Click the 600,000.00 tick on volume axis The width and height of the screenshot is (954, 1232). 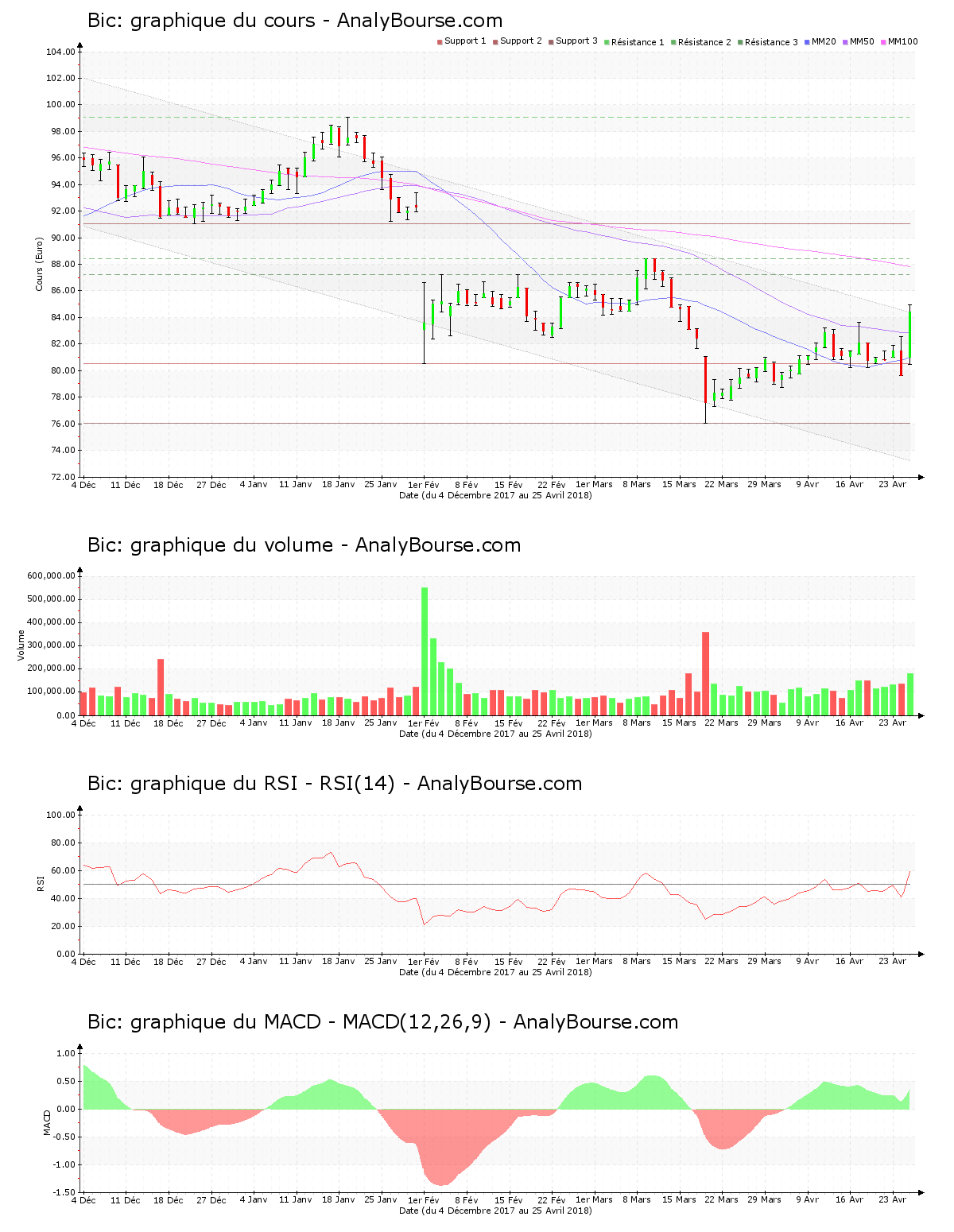(x=51, y=575)
